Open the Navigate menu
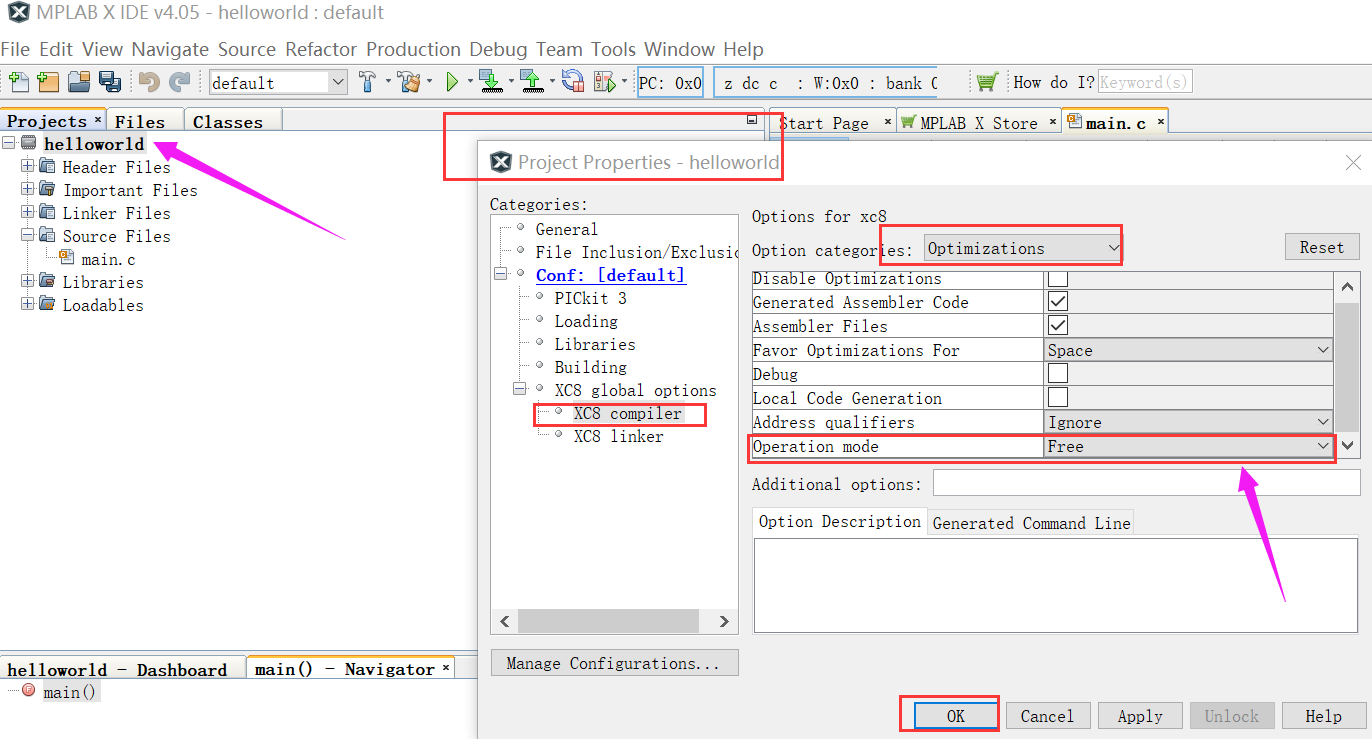 pyautogui.click(x=170, y=49)
